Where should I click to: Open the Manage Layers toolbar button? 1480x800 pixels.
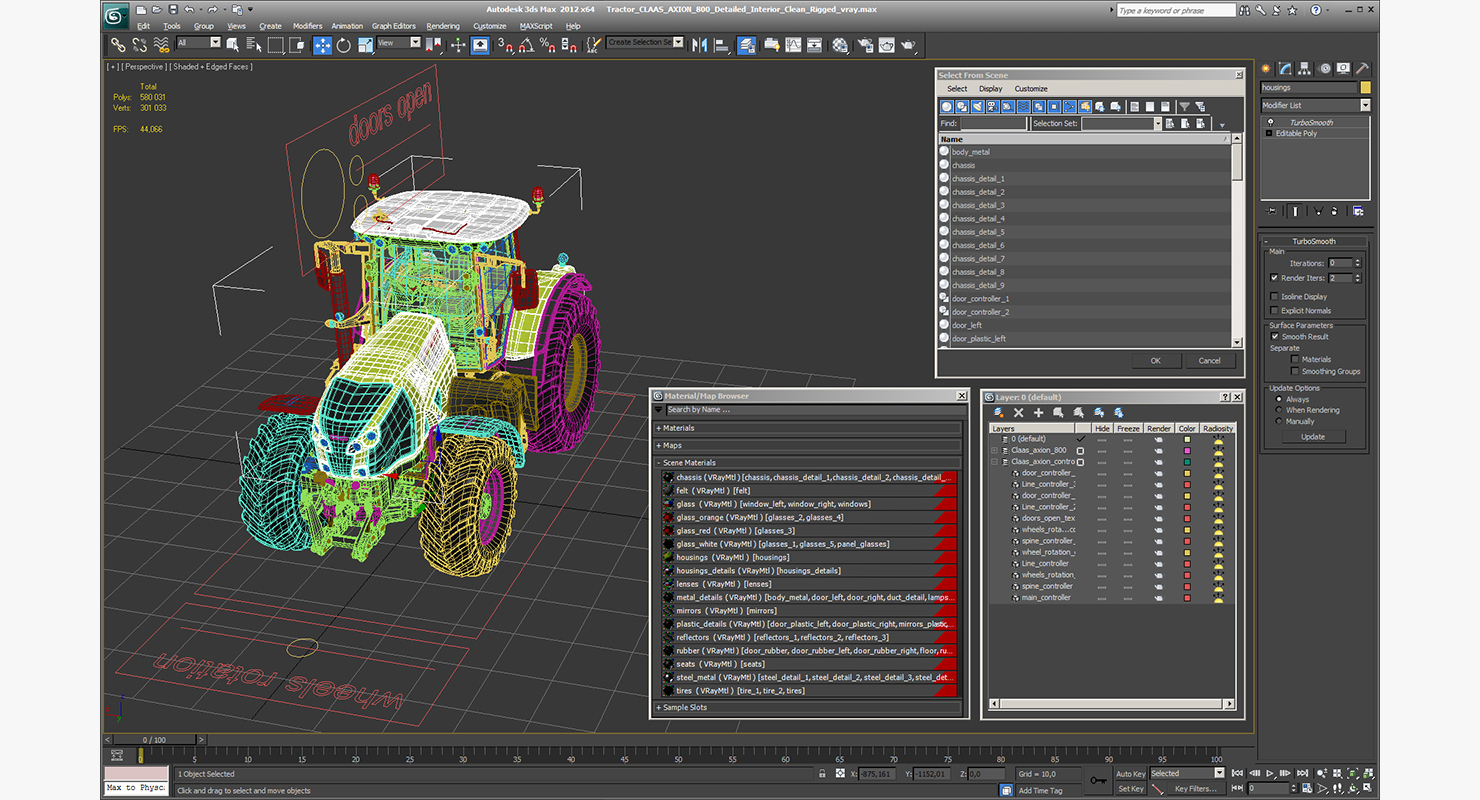pyautogui.click(x=747, y=45)
